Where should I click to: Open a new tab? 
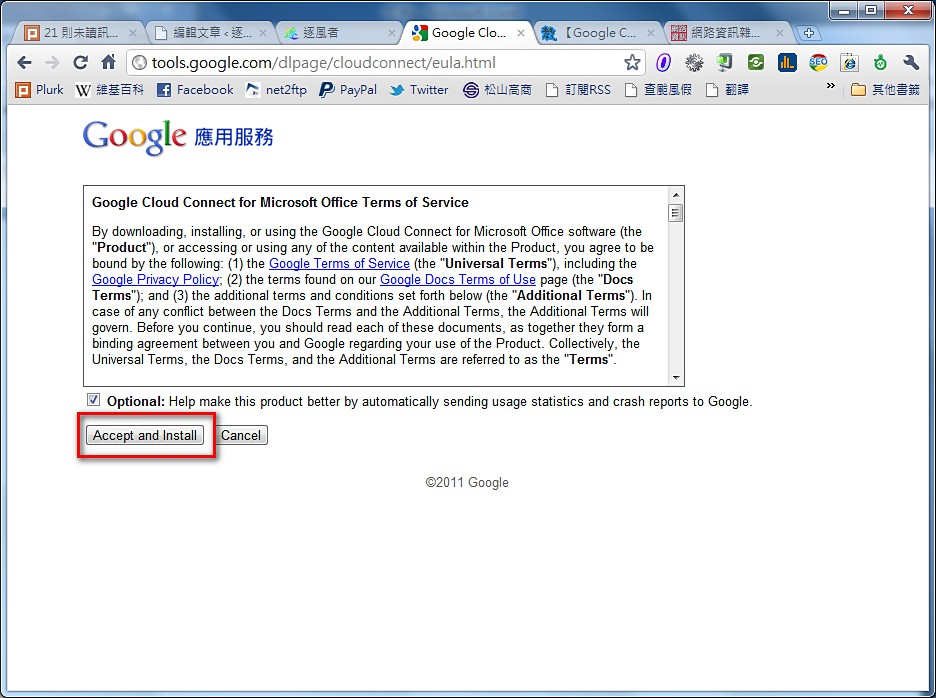[x=809, y=33]
